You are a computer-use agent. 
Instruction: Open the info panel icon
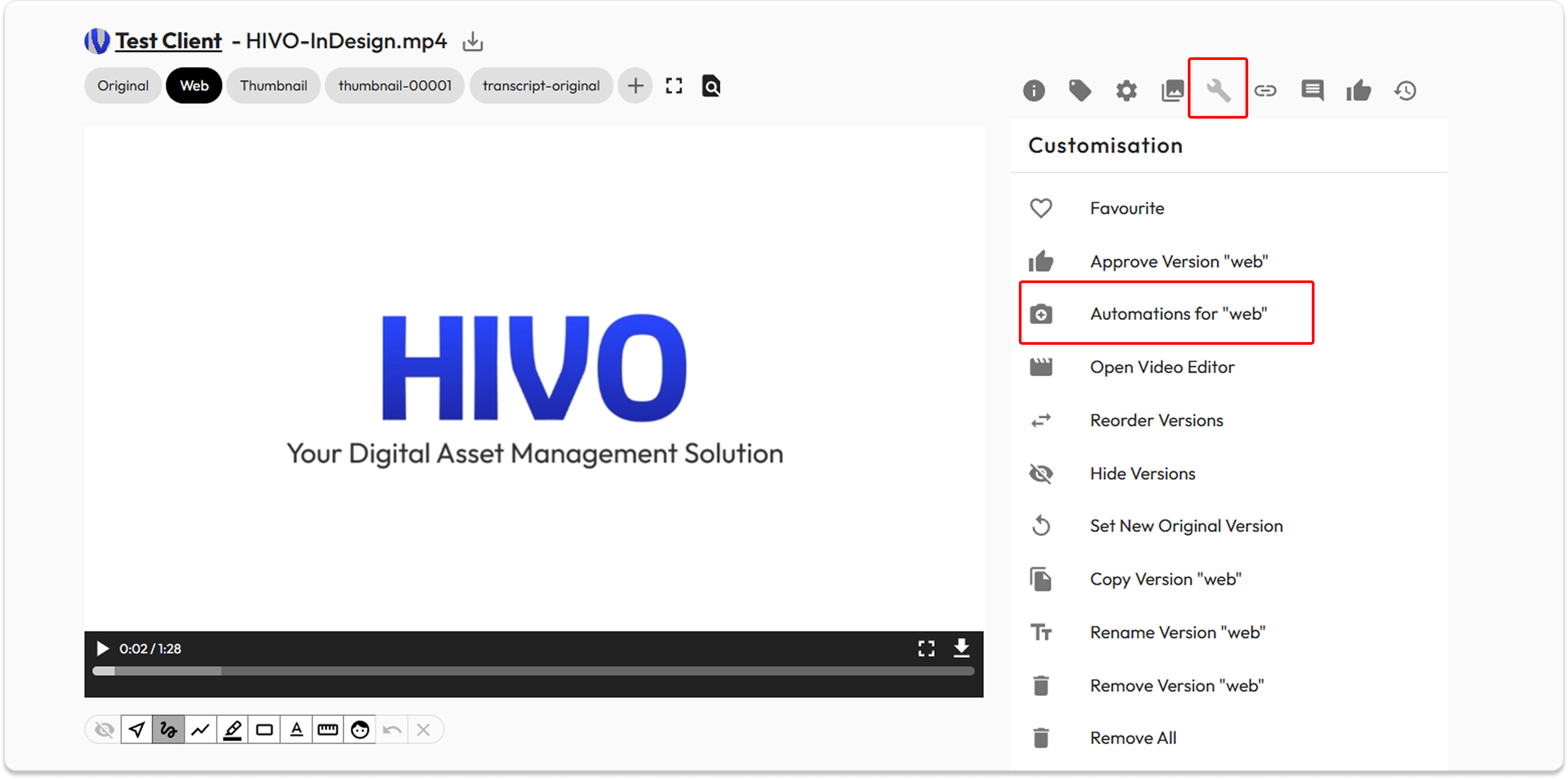1034,91
